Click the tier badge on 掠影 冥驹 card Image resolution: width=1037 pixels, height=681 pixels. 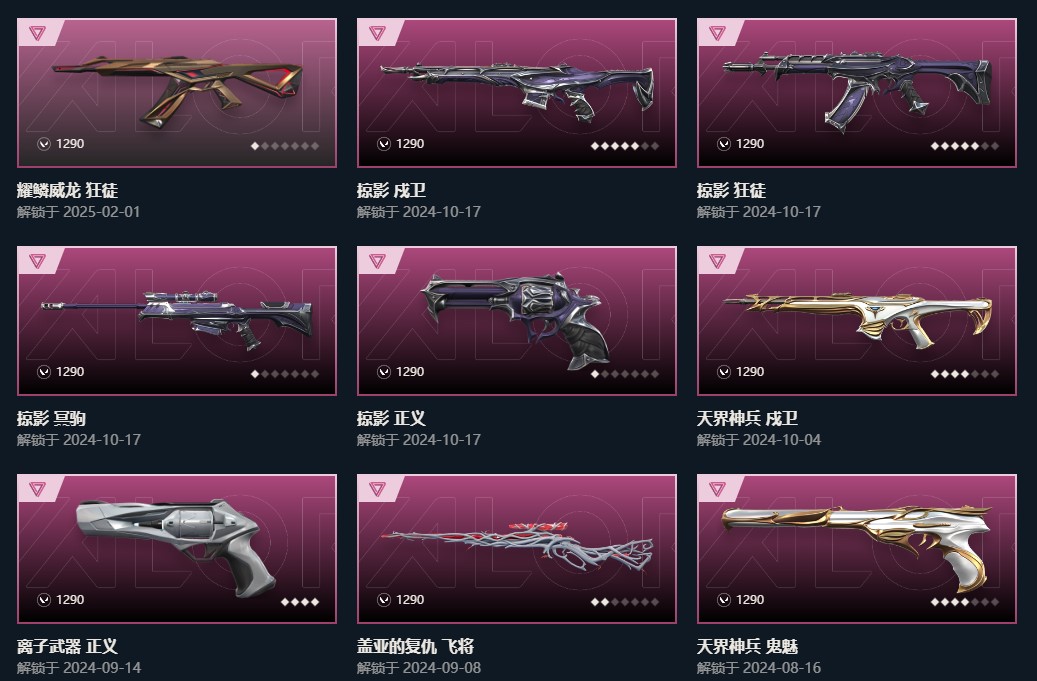coord(38,260)
